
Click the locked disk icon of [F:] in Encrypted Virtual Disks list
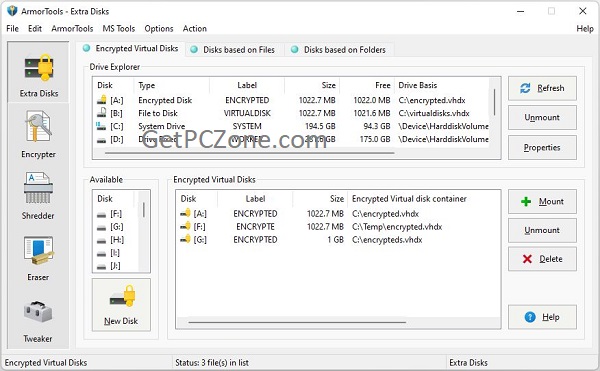pyautogui.click(x=185, y=226)
